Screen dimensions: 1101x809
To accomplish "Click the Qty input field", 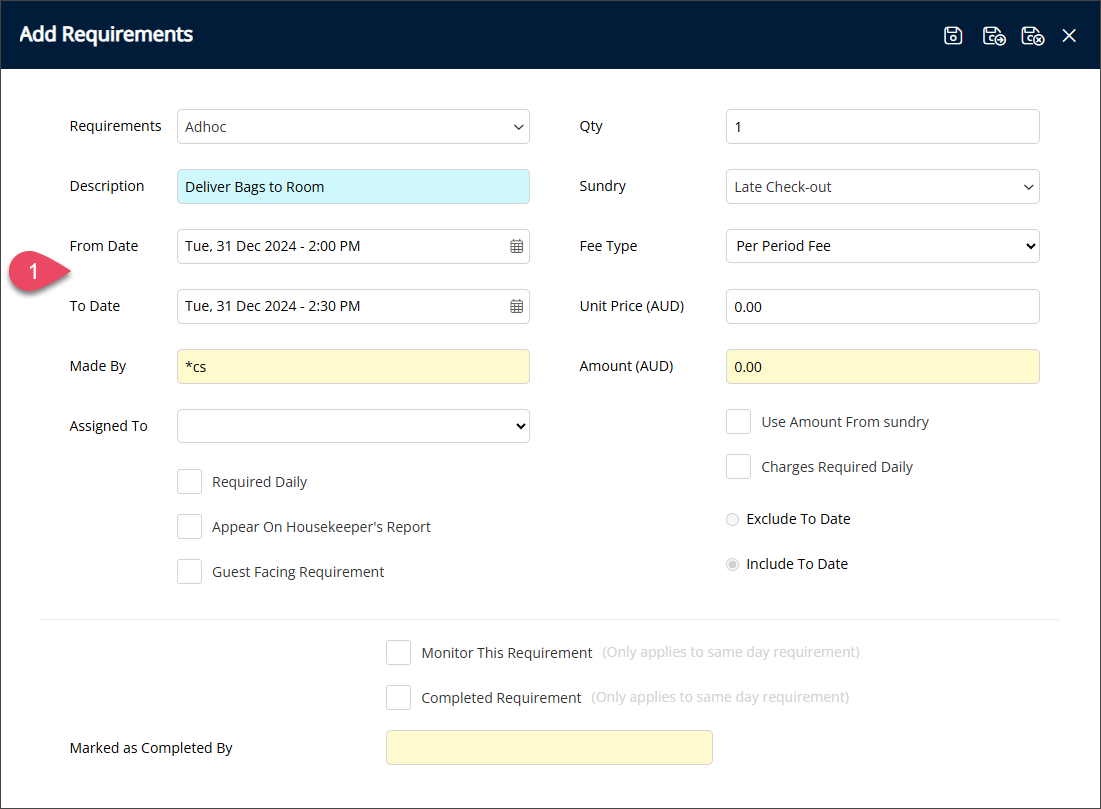I will pyautogui.click(x=883, y=127).
